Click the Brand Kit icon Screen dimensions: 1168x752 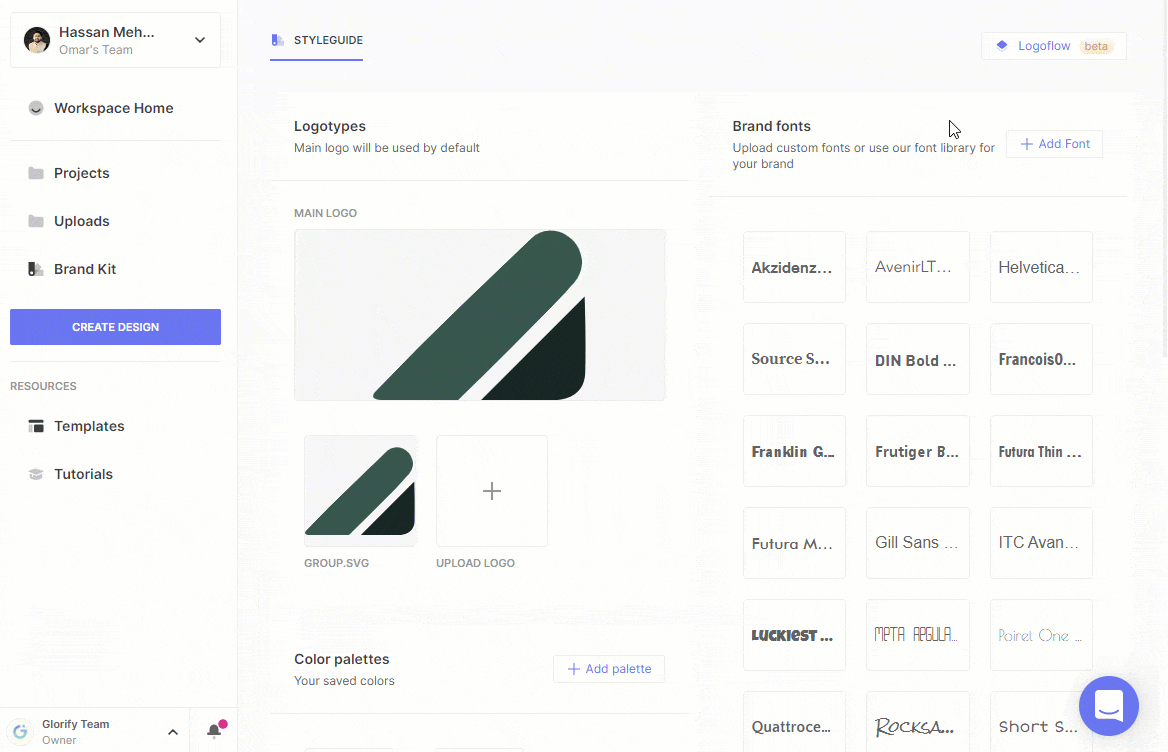point(36,270)
